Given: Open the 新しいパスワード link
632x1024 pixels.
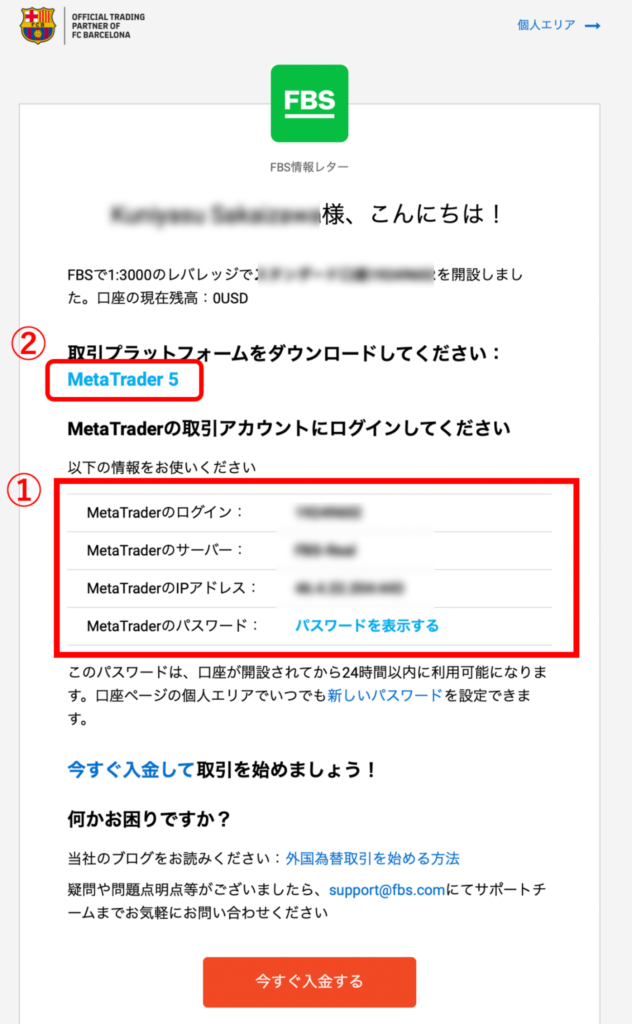Looking at the screenshot, I should 385,696.
